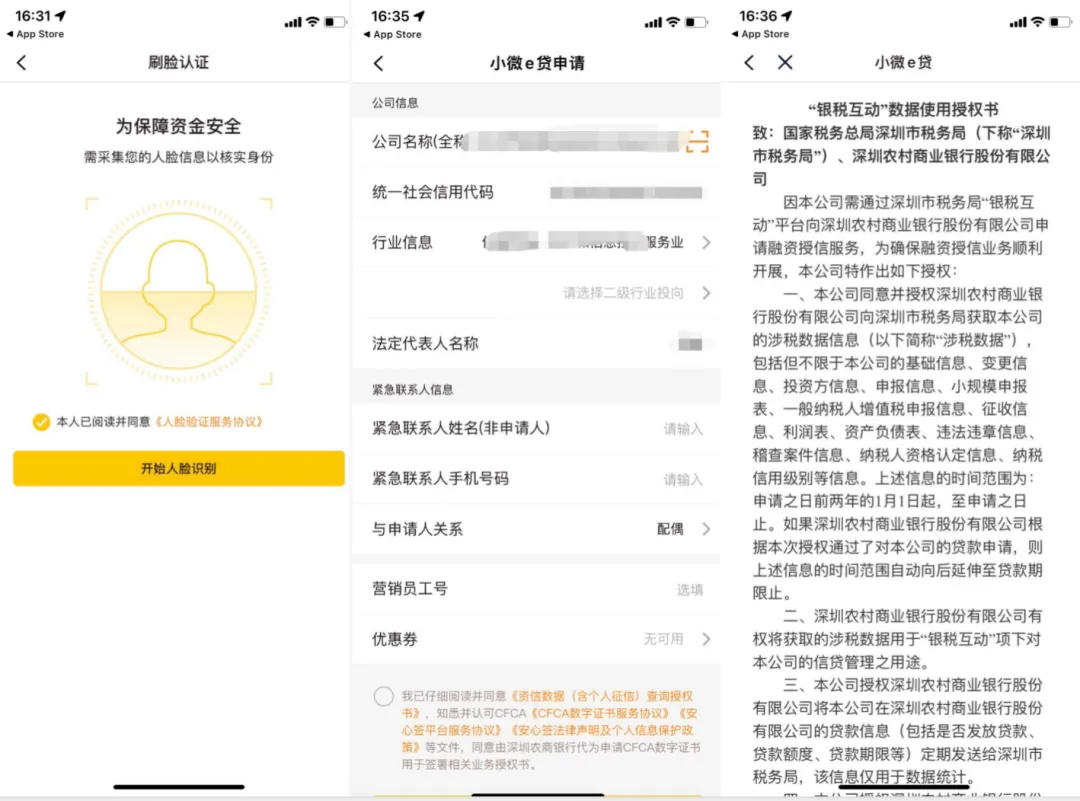Go back from the 刷脸认证 screen
The height and width of the screenshot is (801, 1080).
[x=21, y=63]
